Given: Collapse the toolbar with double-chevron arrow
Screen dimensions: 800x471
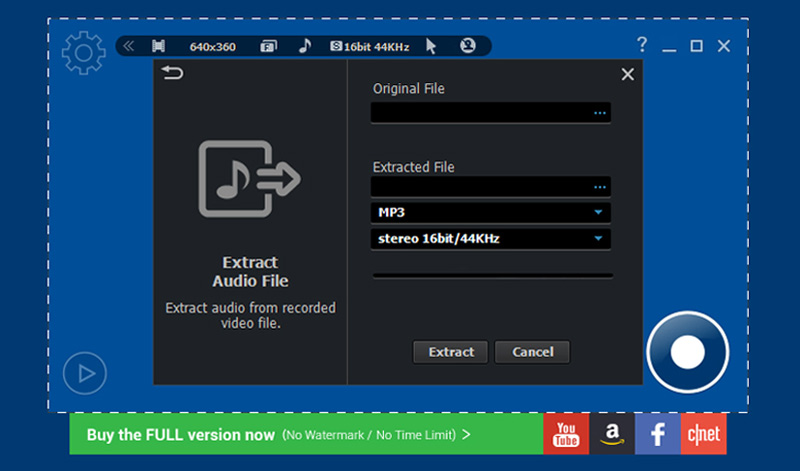Looking at the screenshot, I should tap(128, 46).
